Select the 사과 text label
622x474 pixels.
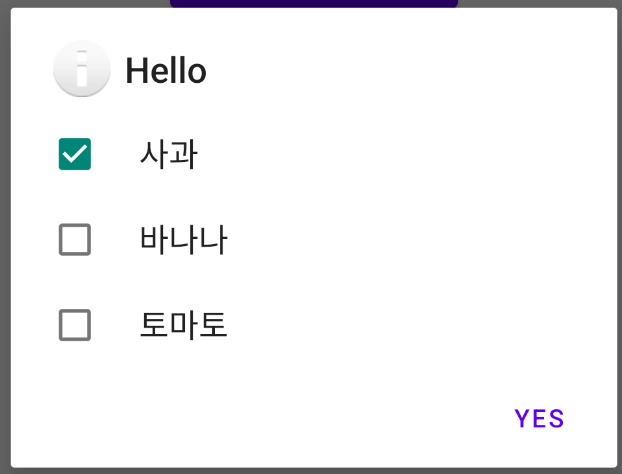[169, 154]
